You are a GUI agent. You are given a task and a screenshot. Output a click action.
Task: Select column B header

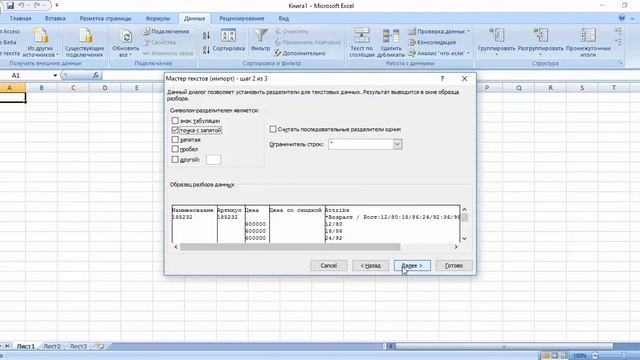click(41, 88)
